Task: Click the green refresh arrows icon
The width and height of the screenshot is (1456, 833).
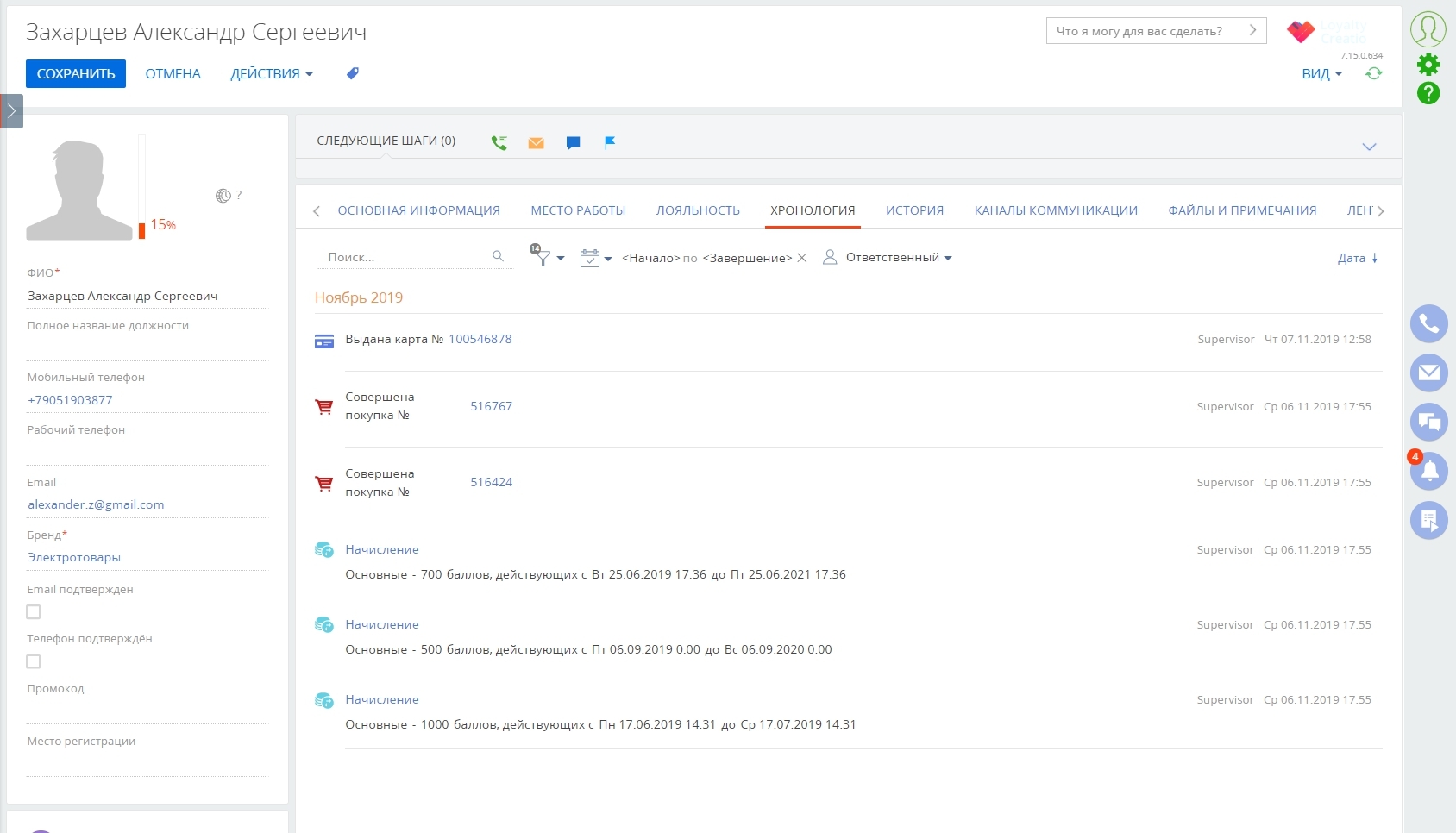Action: [x=1374, y=73]
